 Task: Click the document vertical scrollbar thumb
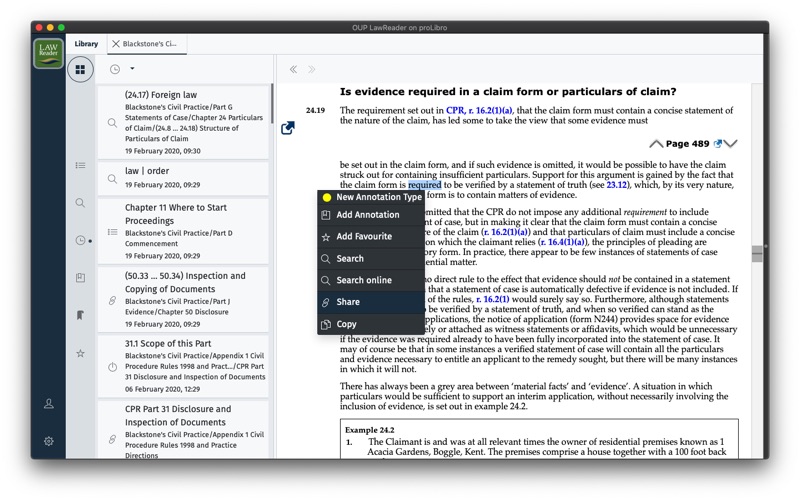[757, 254]
